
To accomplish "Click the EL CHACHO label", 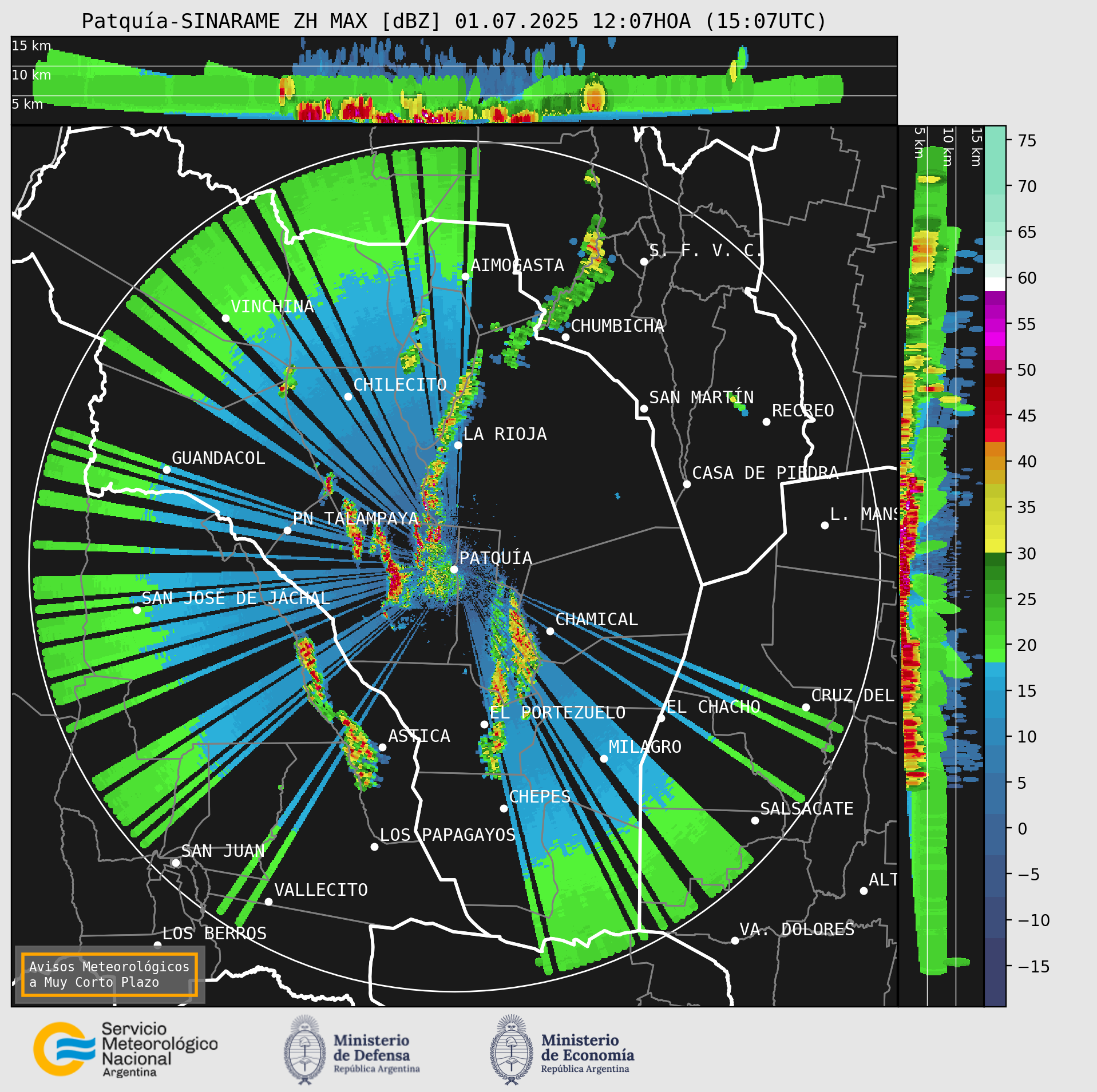I will tap(714, 707).
